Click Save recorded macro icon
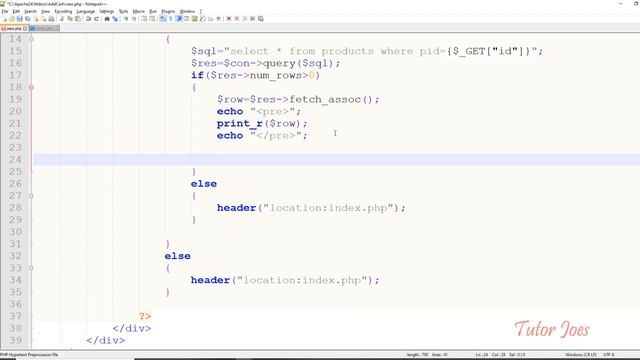Viewport: 640px width, 360px height. pyautogui.click(x=260, y=19)
